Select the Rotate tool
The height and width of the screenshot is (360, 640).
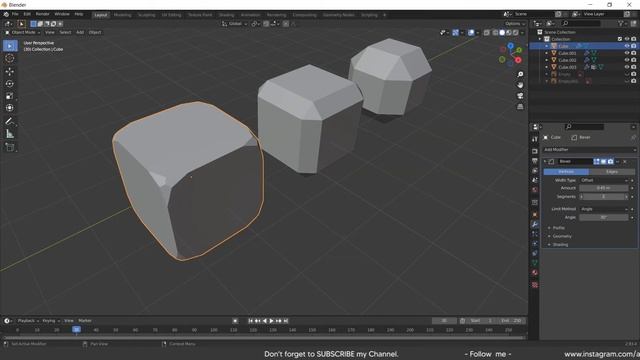click(x=10, y=84)
